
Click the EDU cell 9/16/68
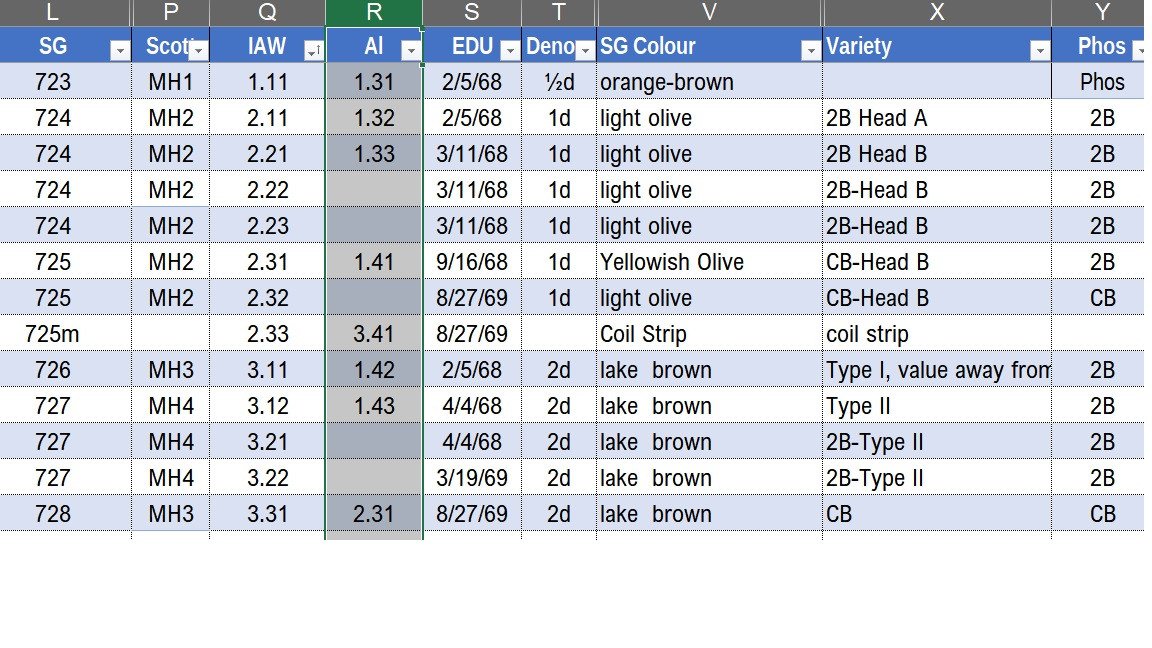tap(472, 262)
